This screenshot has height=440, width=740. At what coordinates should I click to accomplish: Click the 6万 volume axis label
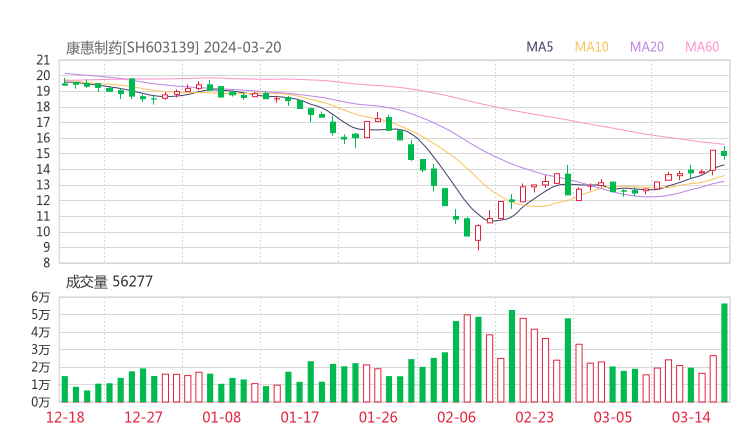point(41,297)
